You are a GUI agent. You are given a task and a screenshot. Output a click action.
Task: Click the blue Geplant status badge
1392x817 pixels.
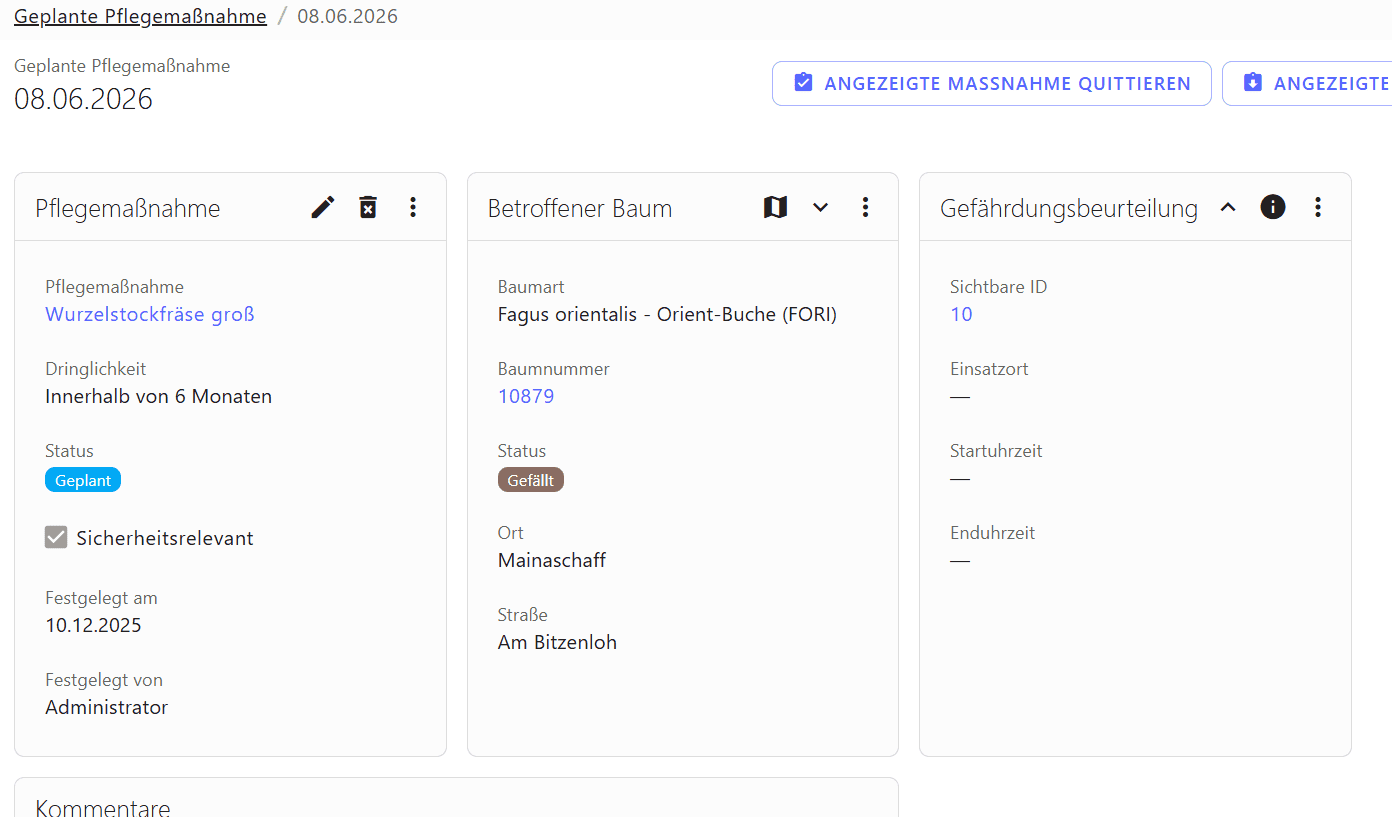point(83,480)
